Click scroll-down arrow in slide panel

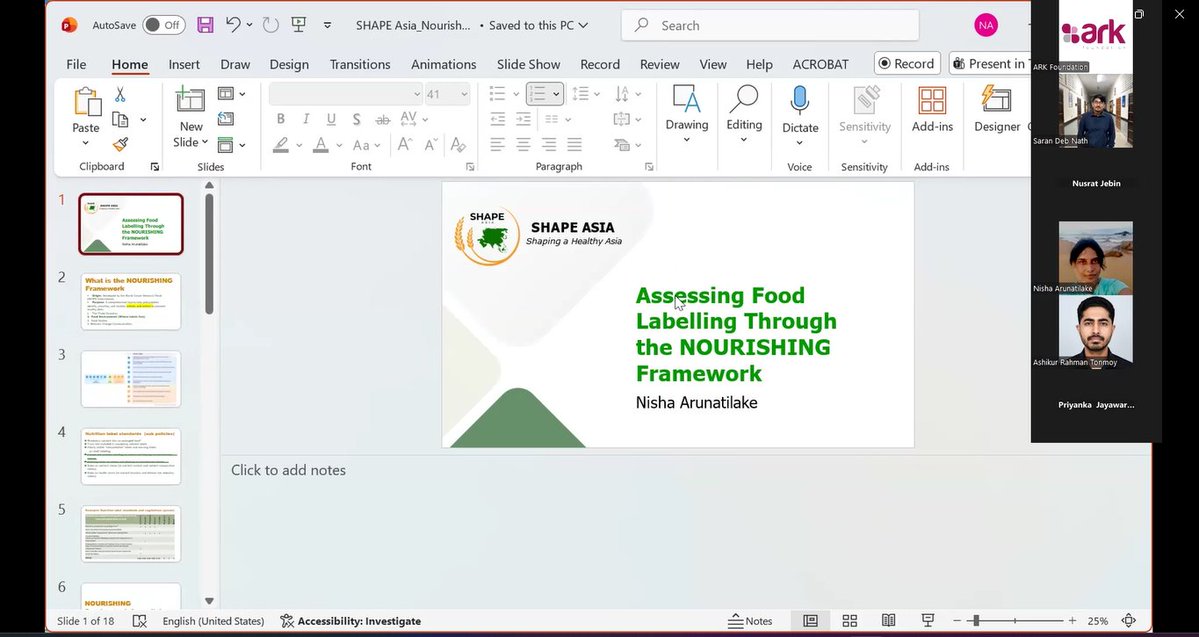(210, 601)
